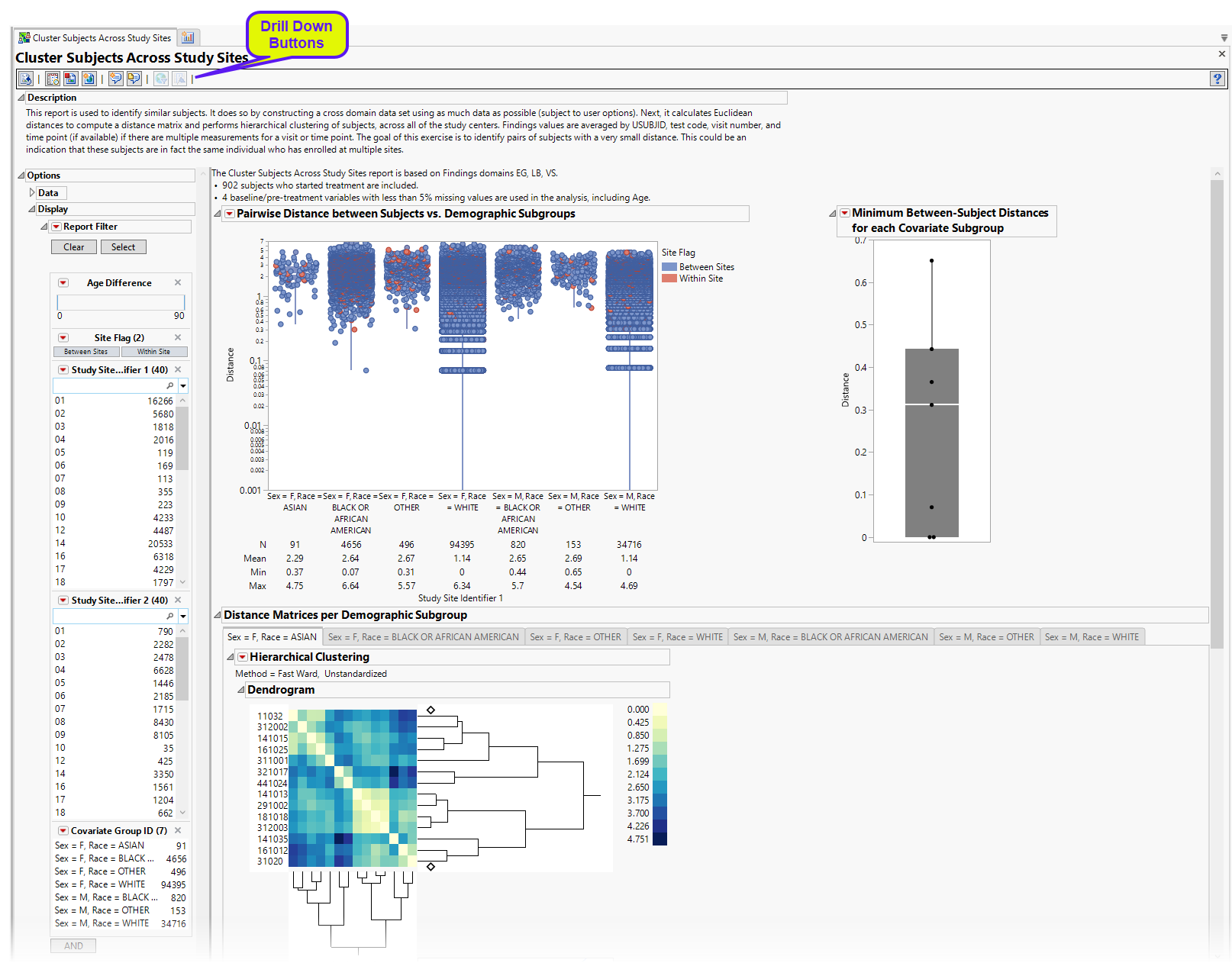Open help via the question mark icon
The image size is (1232, 963).
(1217, 79)
